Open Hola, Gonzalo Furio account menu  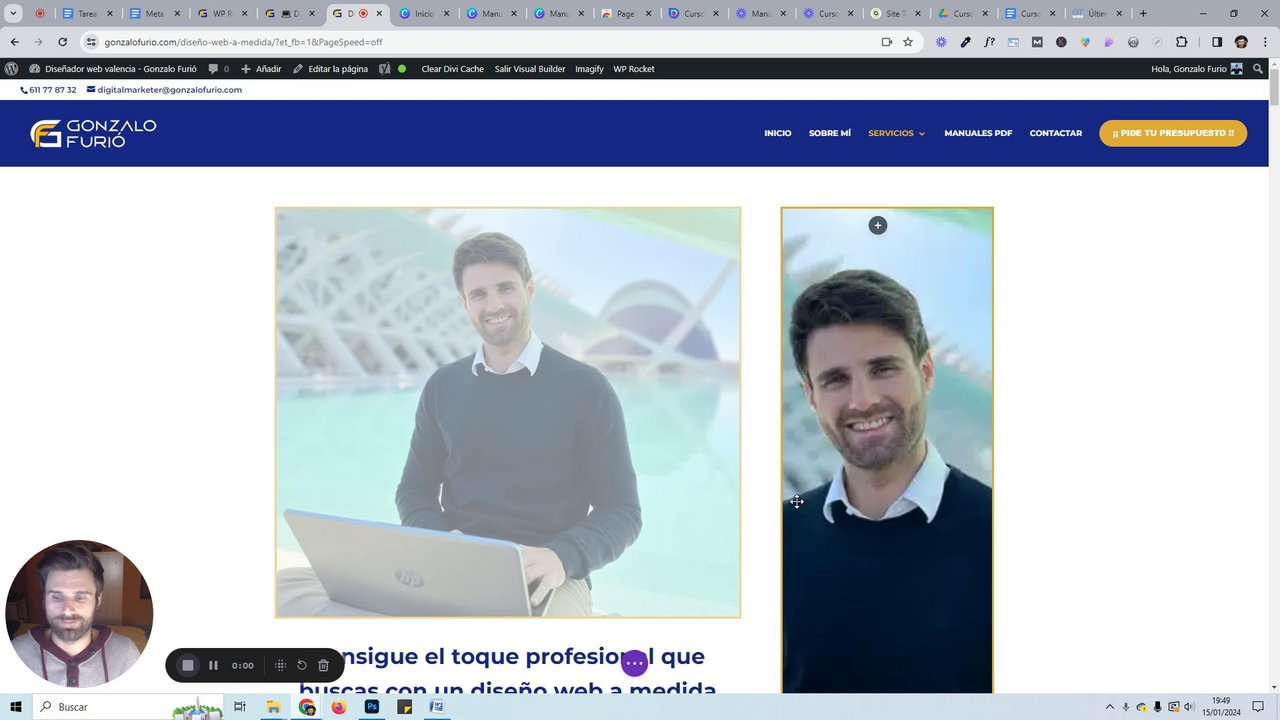(1196, 69)
